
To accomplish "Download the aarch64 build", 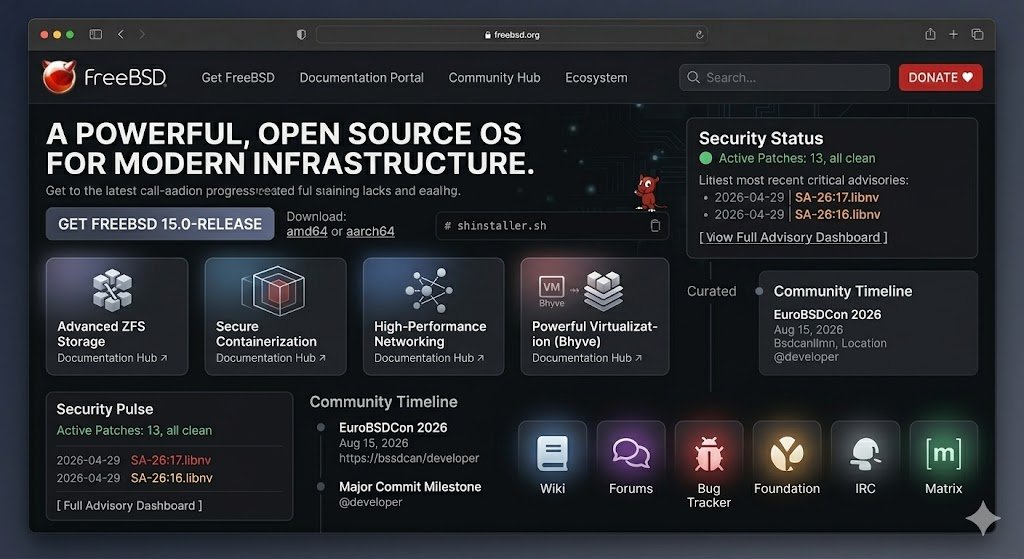I will click(x=370, y=231).
